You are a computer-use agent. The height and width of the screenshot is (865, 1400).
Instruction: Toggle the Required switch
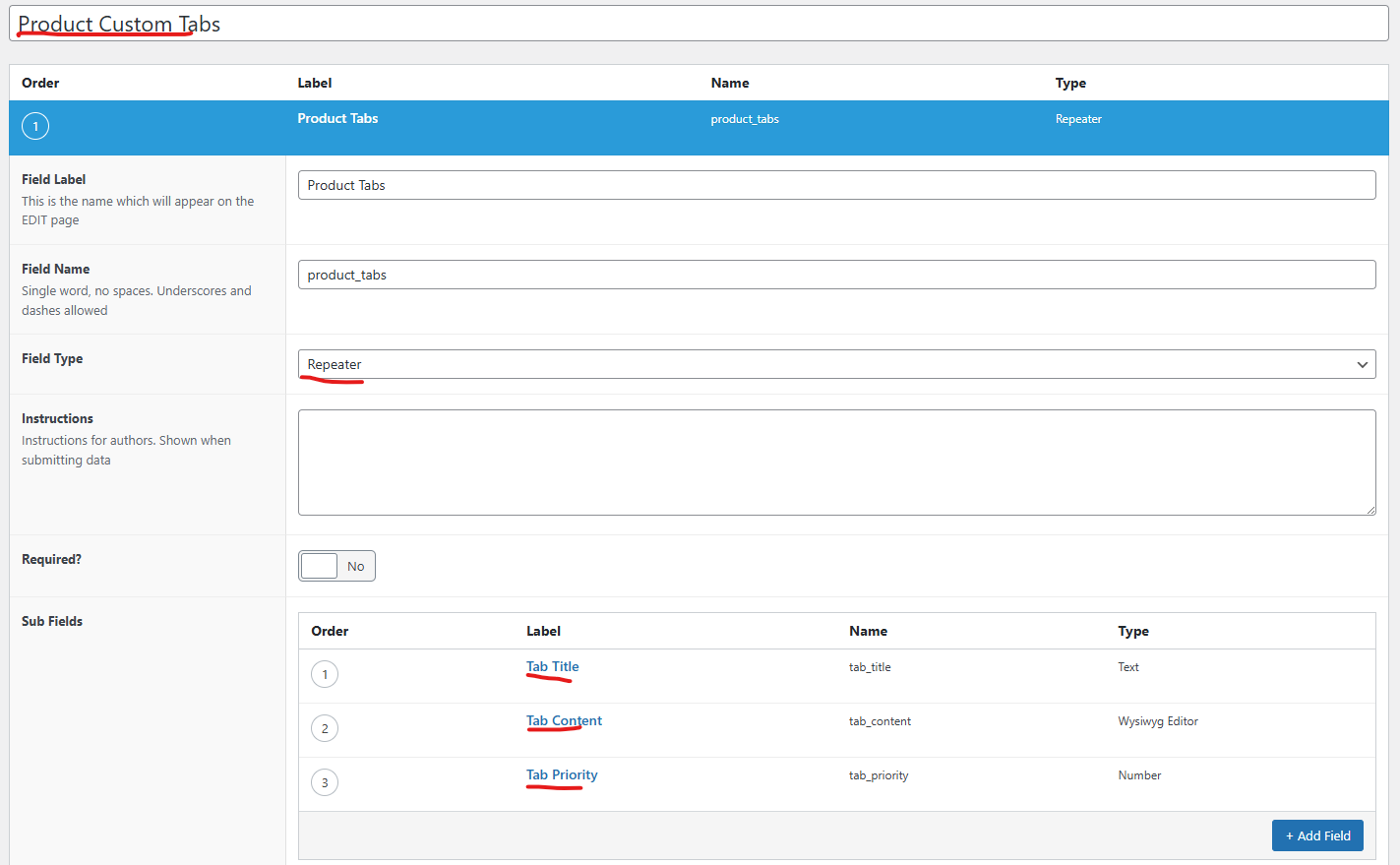coord(336,566)
